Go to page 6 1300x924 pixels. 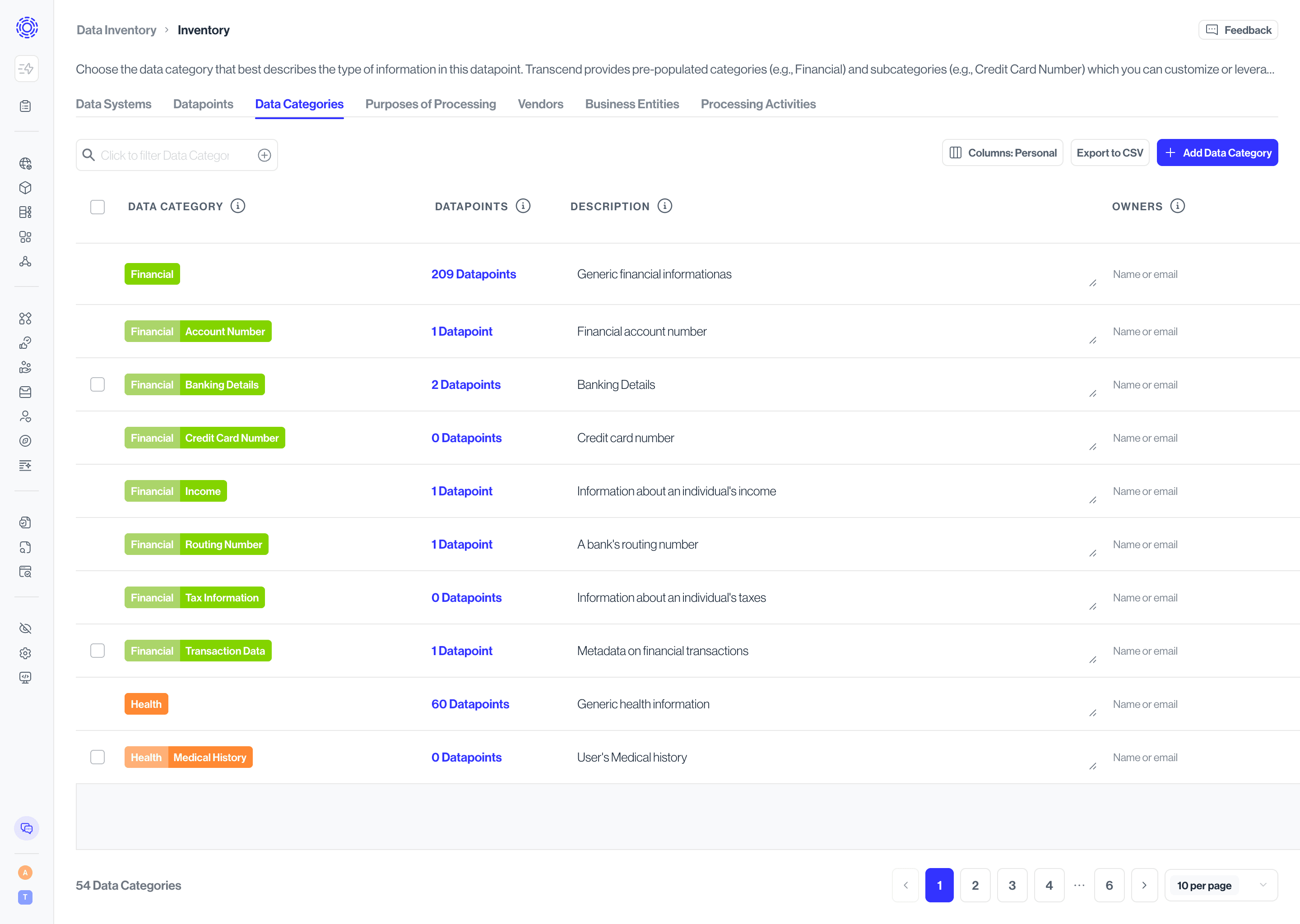click(1109, 885)
